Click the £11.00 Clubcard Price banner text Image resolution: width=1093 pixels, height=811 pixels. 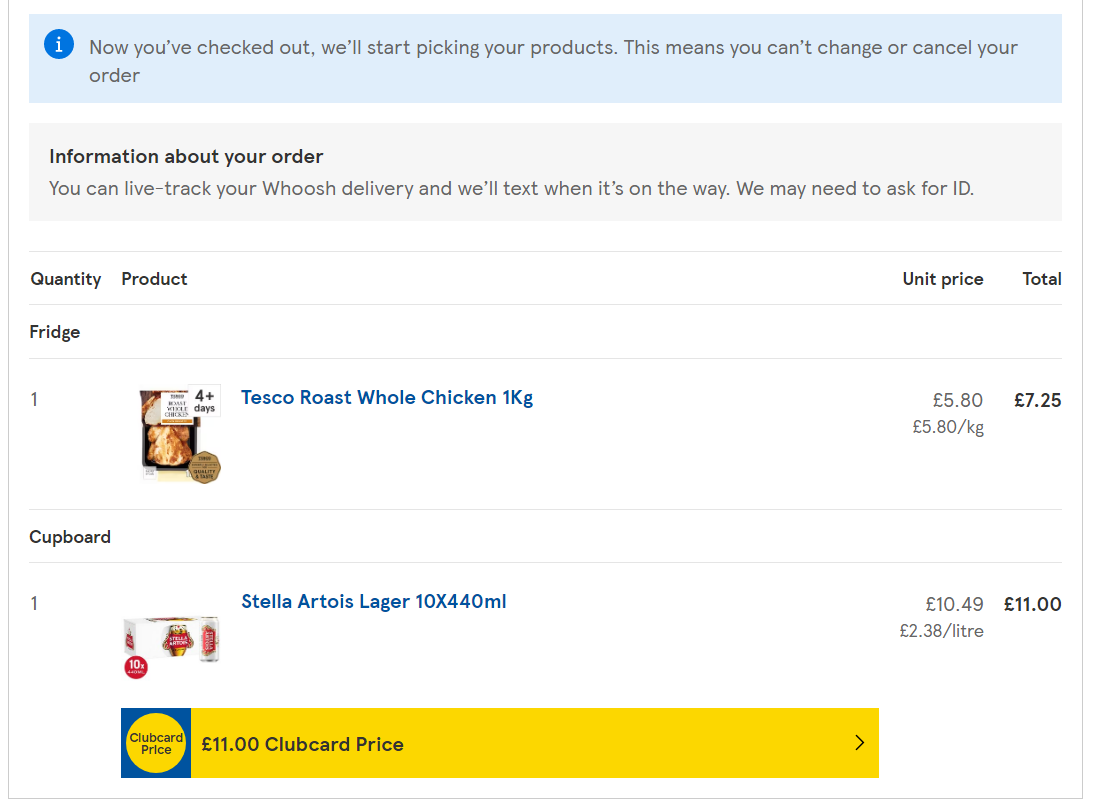[302, 744]
